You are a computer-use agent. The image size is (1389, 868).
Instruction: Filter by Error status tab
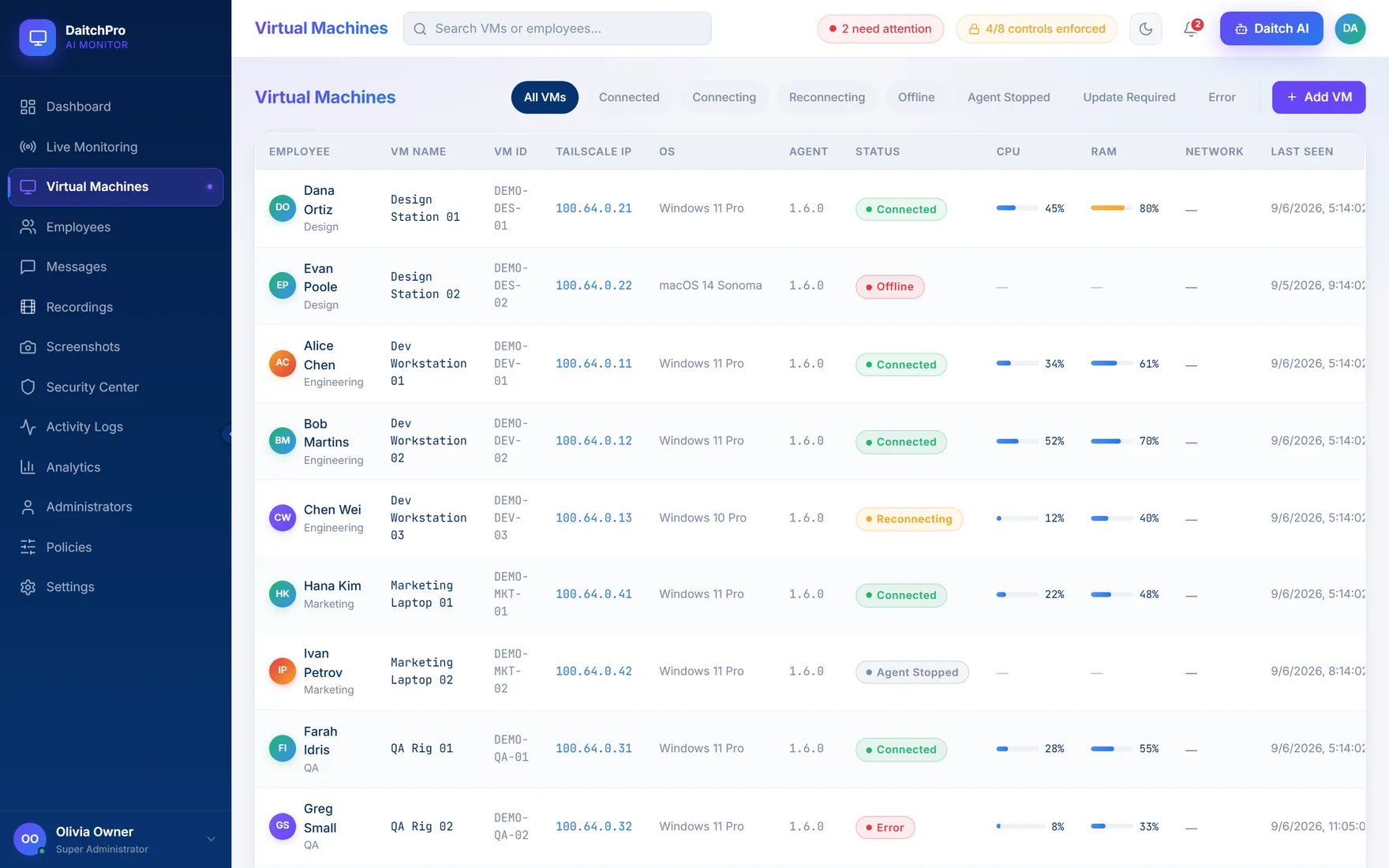pyautogui.click(x=1222, y=97)
